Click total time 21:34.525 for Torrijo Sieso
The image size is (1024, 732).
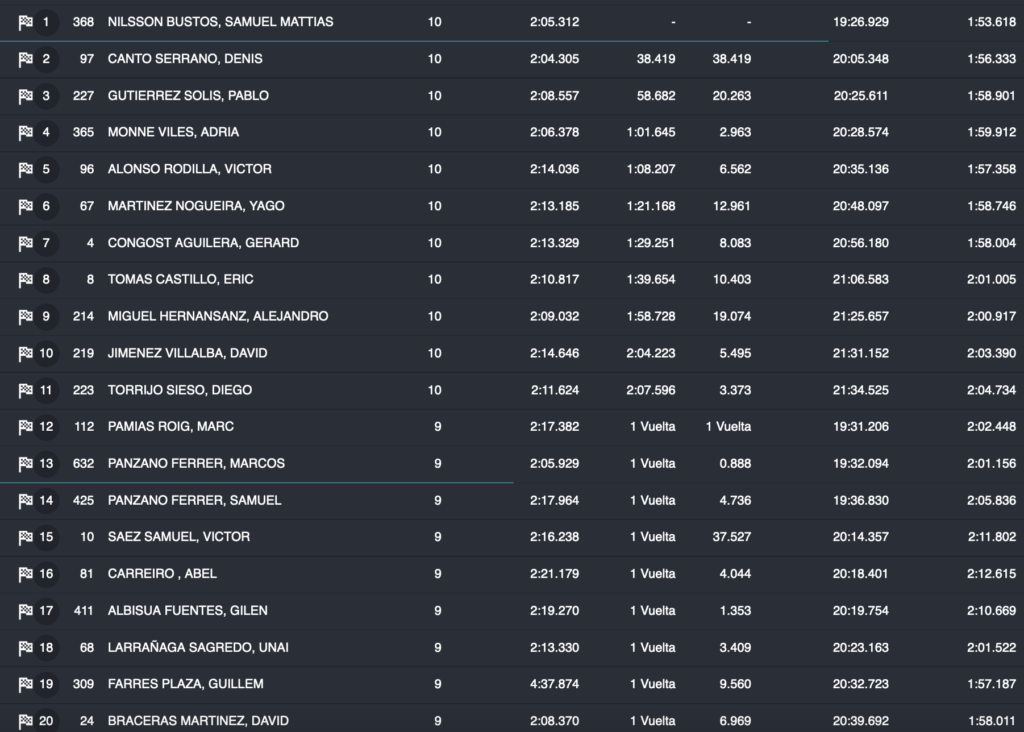860,390
